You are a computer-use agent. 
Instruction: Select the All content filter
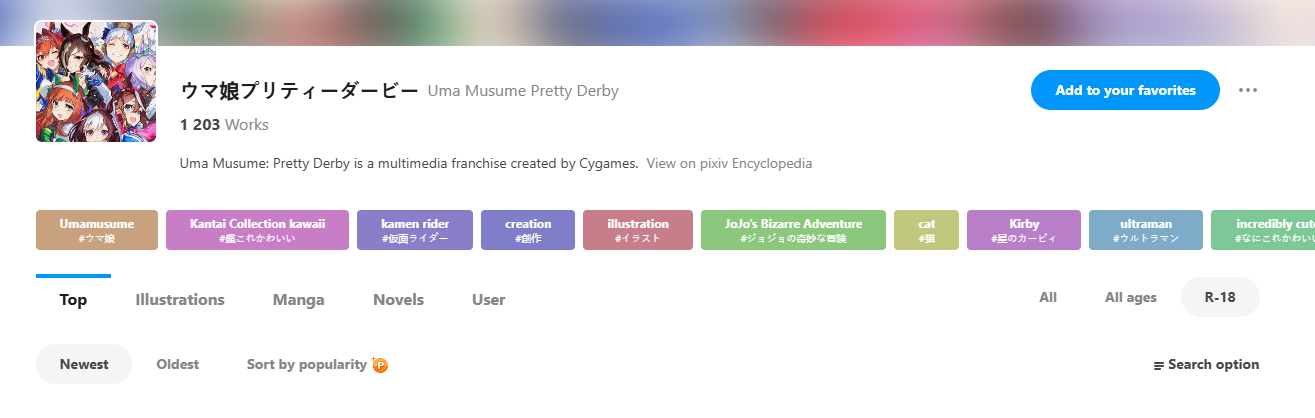(x=1048, y=297)
